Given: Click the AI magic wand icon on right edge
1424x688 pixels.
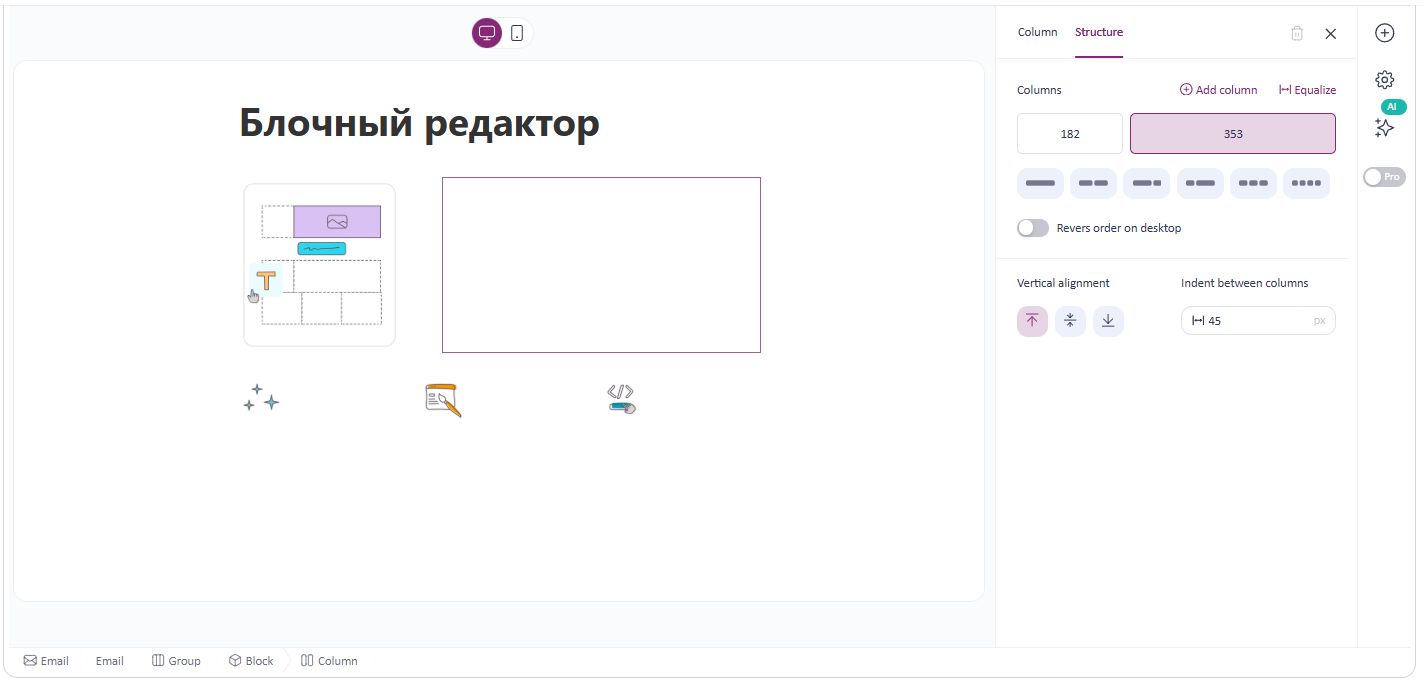Looking at the screenshot, I should coord(1384,128).
